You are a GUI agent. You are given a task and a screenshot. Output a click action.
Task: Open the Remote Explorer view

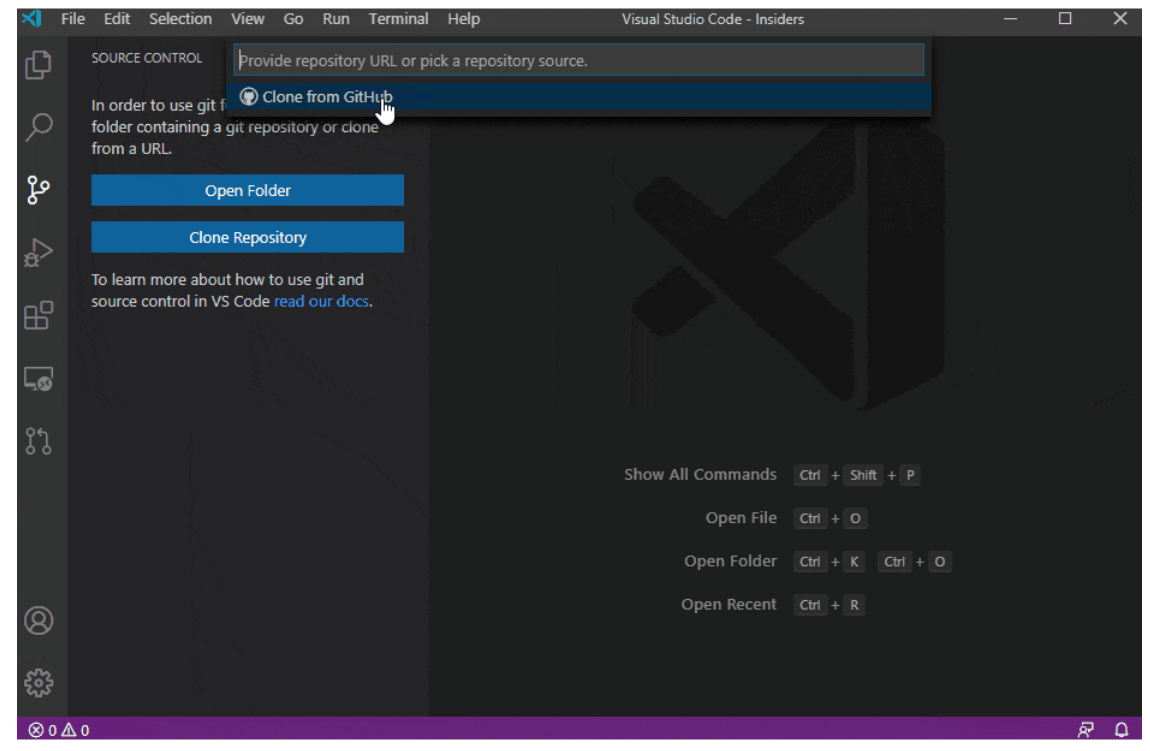[38, 380]
